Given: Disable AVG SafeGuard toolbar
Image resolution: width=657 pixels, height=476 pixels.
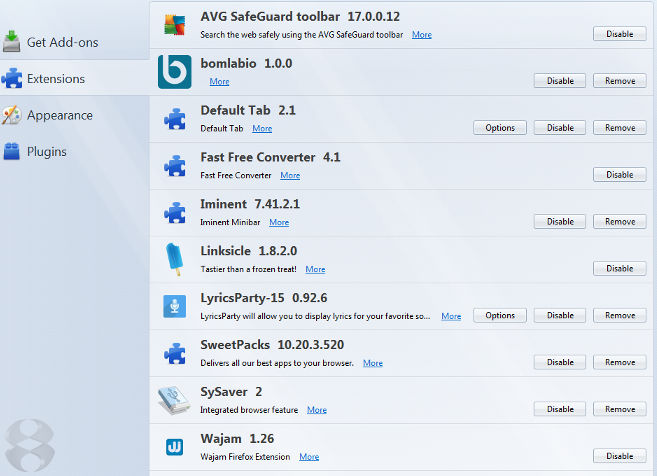Looking at the screenshot, I should coord(620,34).
